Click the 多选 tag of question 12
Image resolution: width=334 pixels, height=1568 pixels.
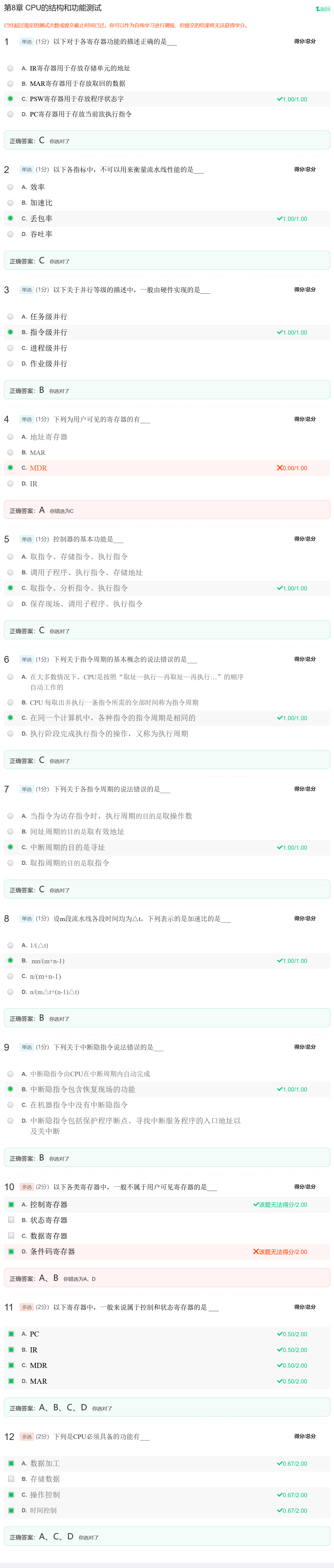[x=27, y=1436]
